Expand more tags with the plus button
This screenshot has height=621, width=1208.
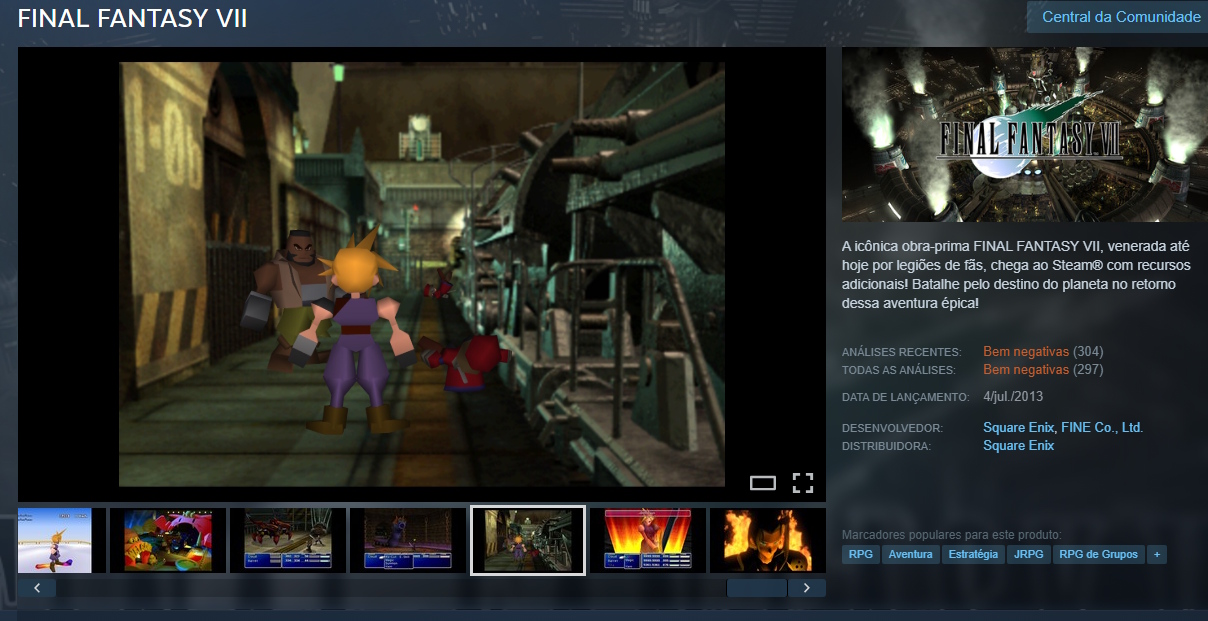click(1156, 553)
